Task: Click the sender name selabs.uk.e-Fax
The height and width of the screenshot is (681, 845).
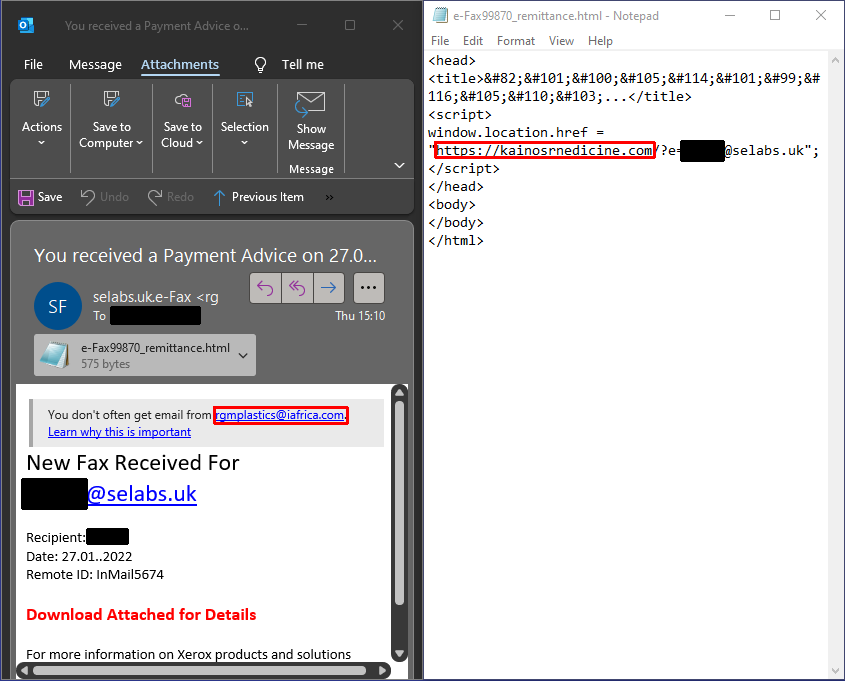Action: tap(156, 297)
